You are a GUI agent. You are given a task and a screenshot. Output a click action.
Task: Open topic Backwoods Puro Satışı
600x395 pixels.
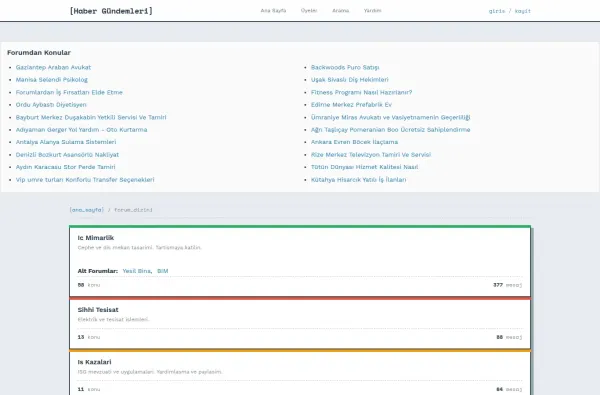click(345, 67)
